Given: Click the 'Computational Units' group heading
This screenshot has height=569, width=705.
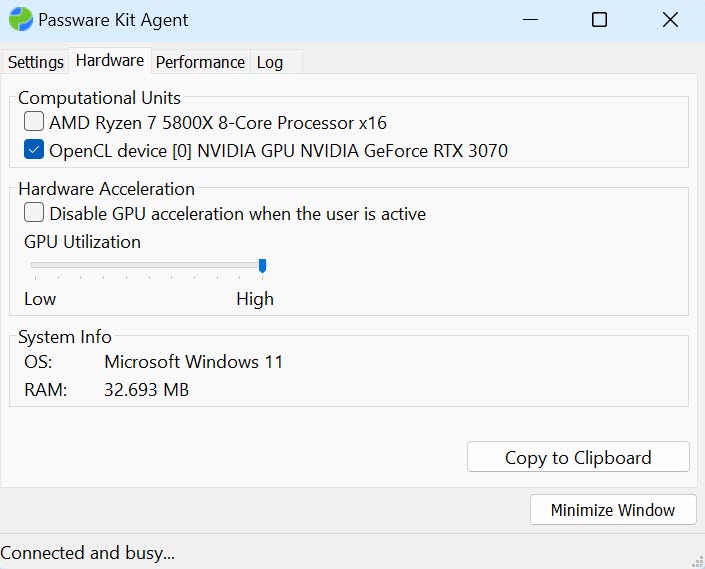Looking at the screenshot, I should click(x=99, y=98).
